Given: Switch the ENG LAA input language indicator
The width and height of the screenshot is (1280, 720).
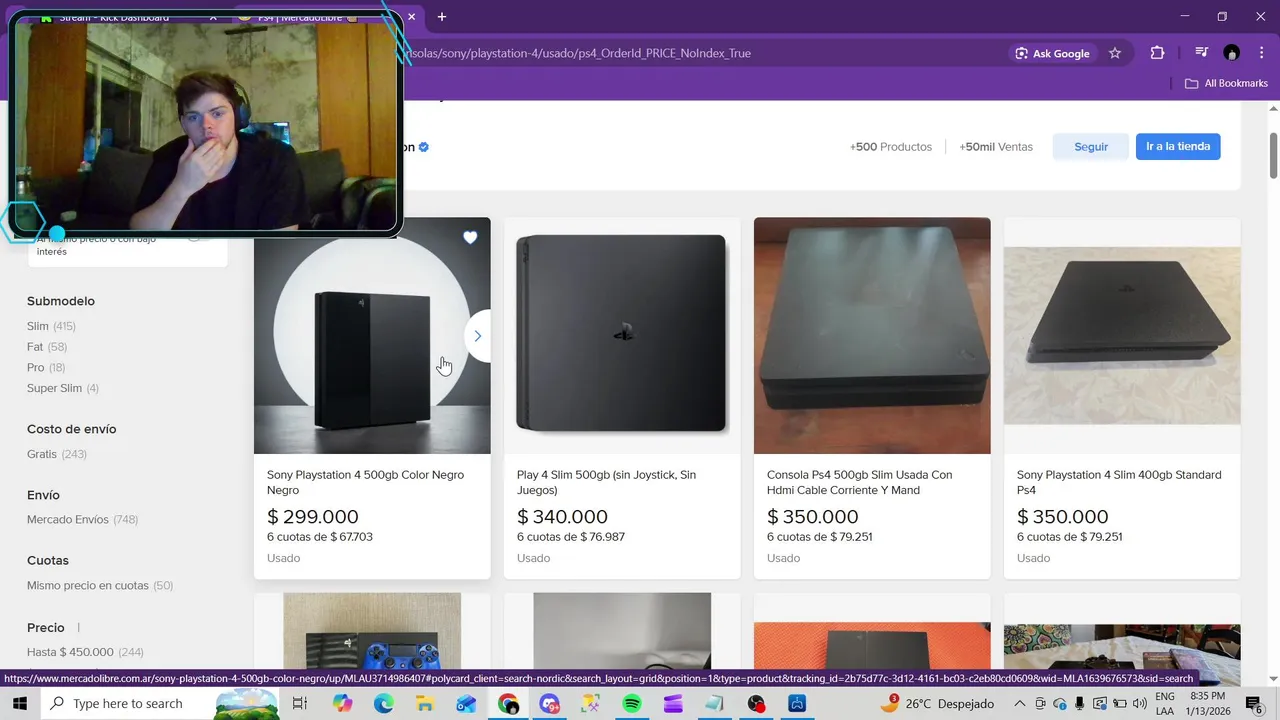Looking at the screenshot, I should pyautogui.click(x=1165, y=704).
